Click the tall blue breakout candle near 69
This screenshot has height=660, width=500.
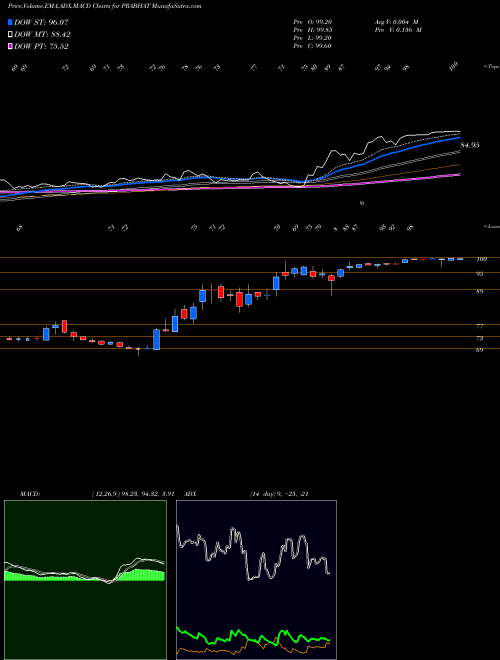click(x=157, y=339)
